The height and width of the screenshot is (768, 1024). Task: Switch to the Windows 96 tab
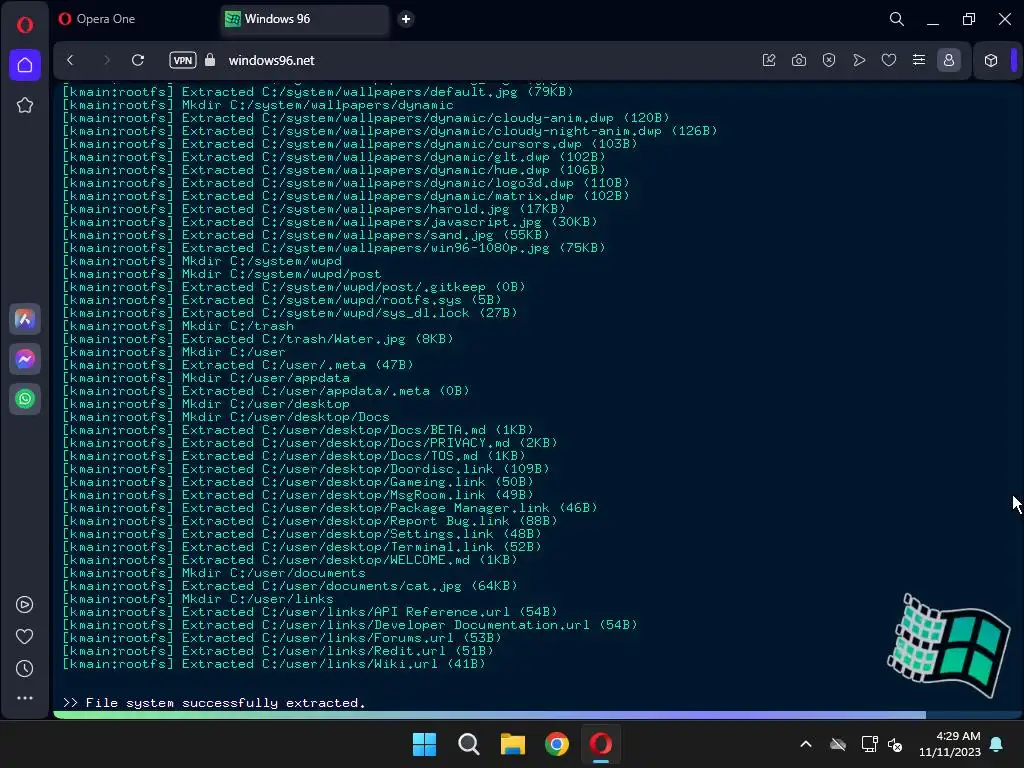305,19
